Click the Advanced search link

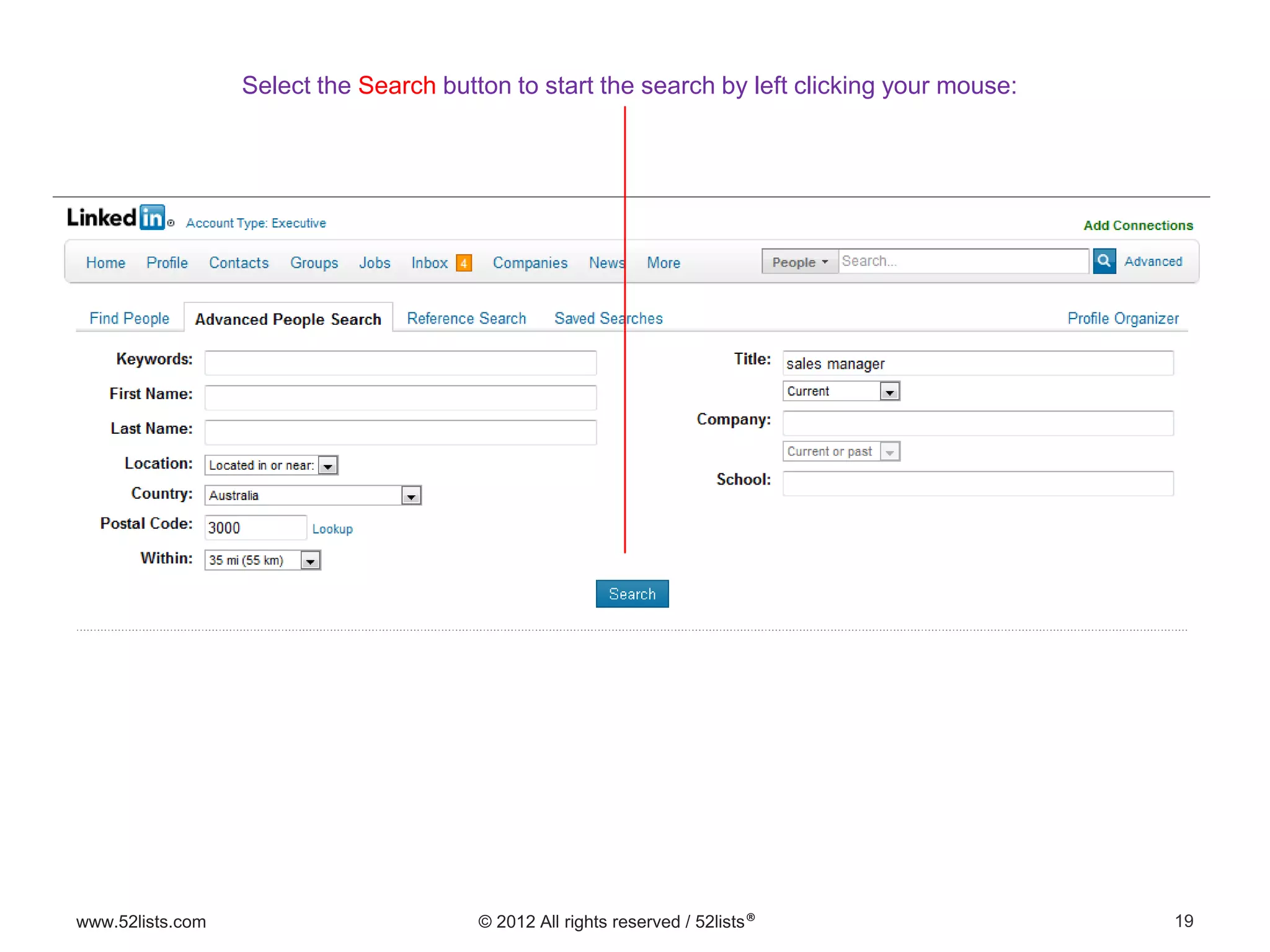click(x=1153, y=262)
